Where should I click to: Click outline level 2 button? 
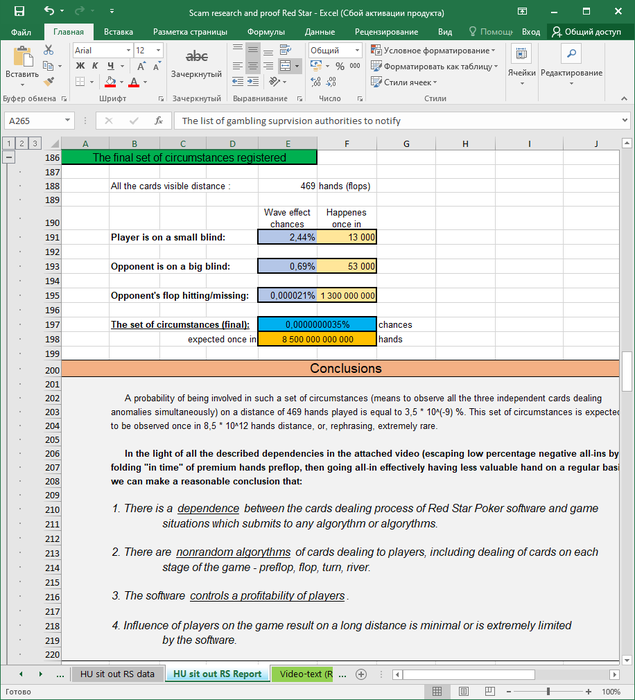21,143
